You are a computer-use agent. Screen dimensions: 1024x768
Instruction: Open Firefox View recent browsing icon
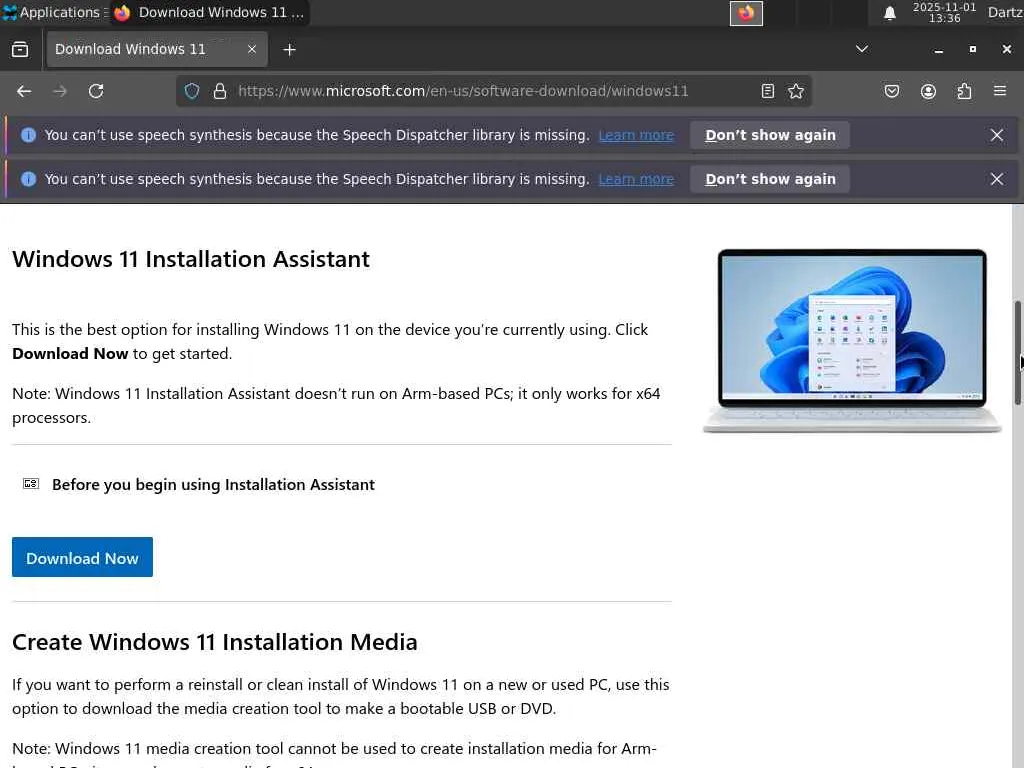[x=20, y=50]
